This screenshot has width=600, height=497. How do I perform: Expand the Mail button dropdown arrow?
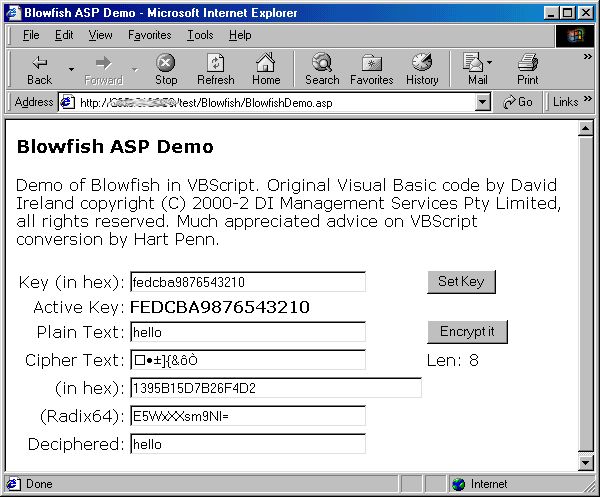click(489, 62)
